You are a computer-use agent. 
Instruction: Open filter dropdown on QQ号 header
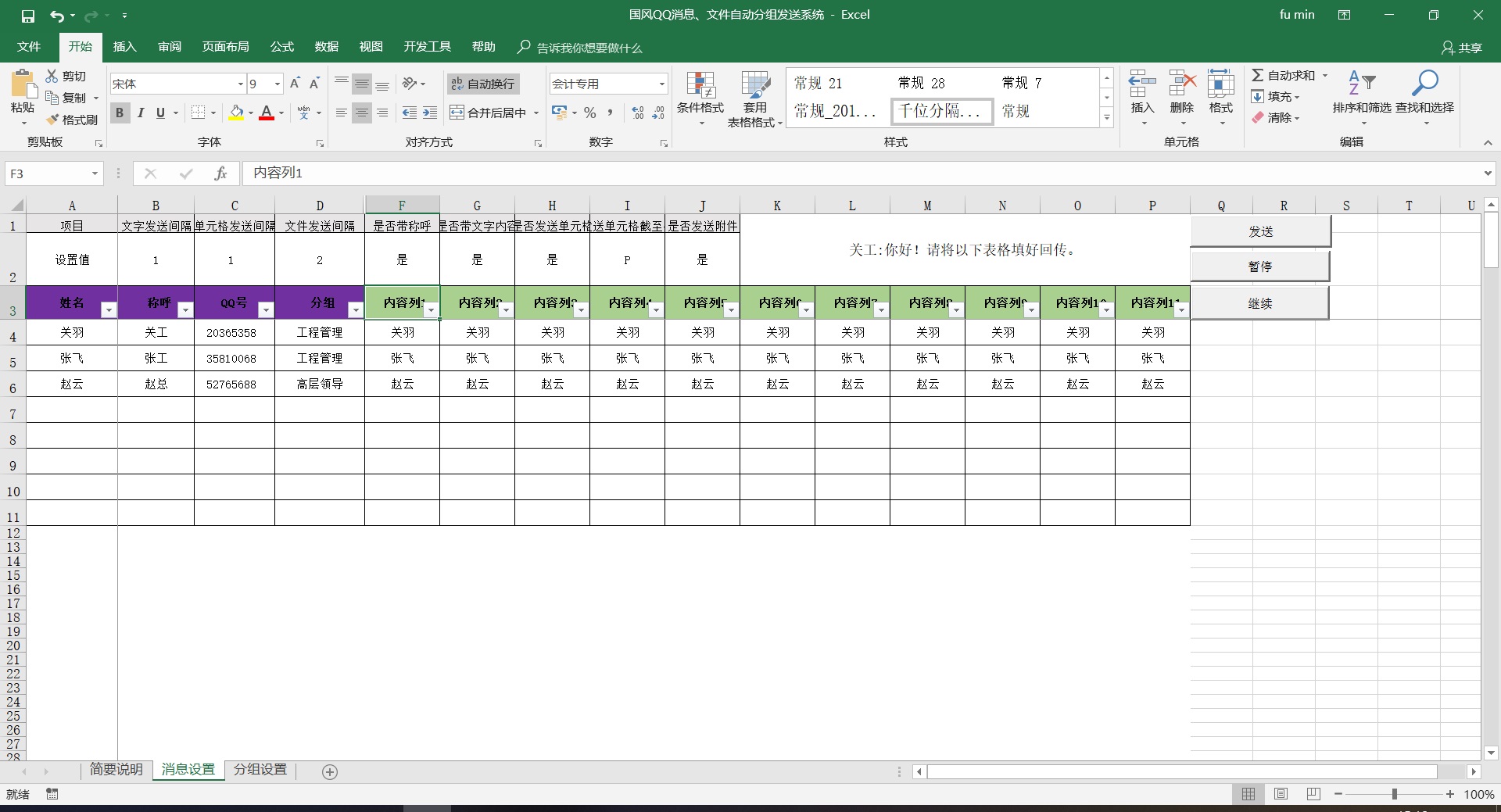point(266,310)
